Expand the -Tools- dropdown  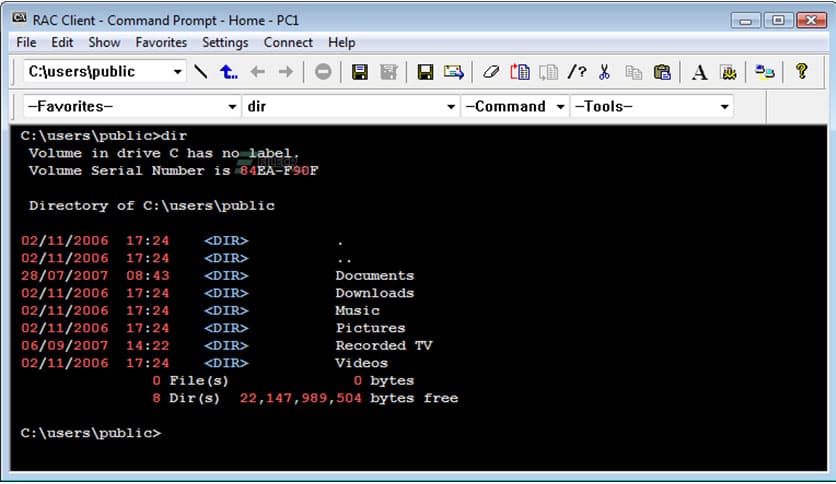coord(724,107)
